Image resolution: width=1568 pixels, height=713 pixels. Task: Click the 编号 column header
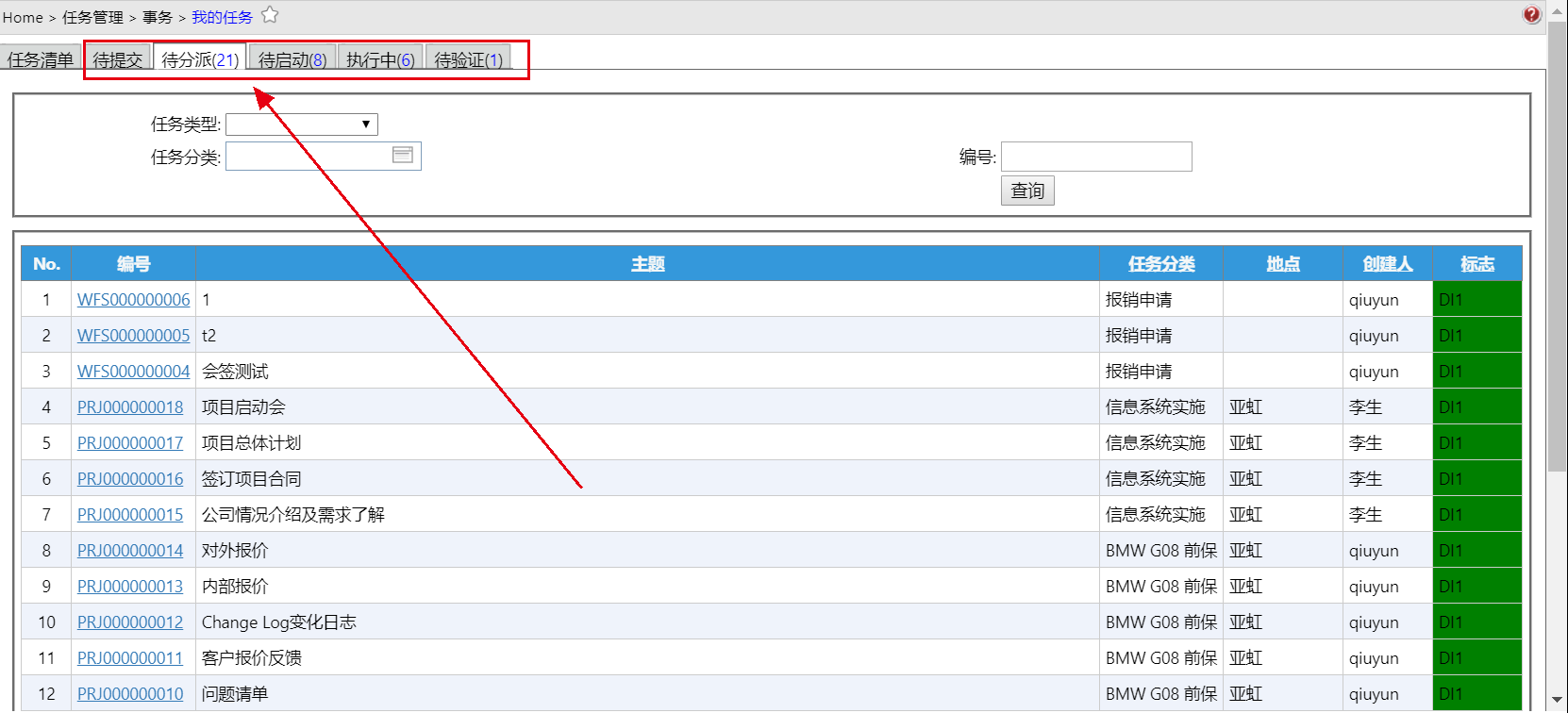pos(134,264)
